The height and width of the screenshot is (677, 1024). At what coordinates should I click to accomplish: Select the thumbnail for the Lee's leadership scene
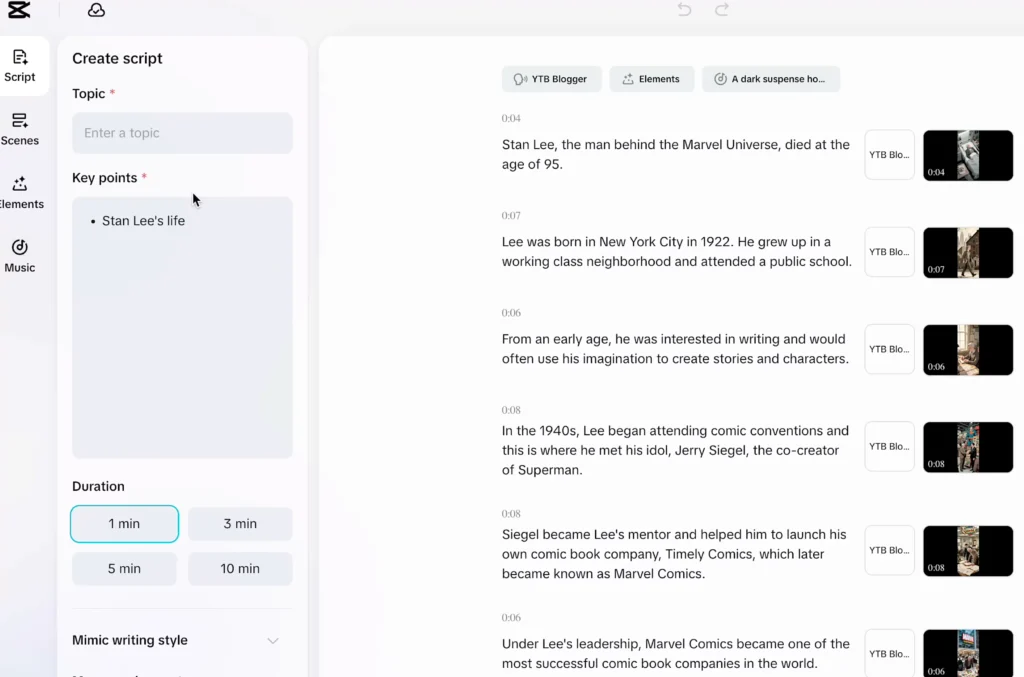[968, 653]
